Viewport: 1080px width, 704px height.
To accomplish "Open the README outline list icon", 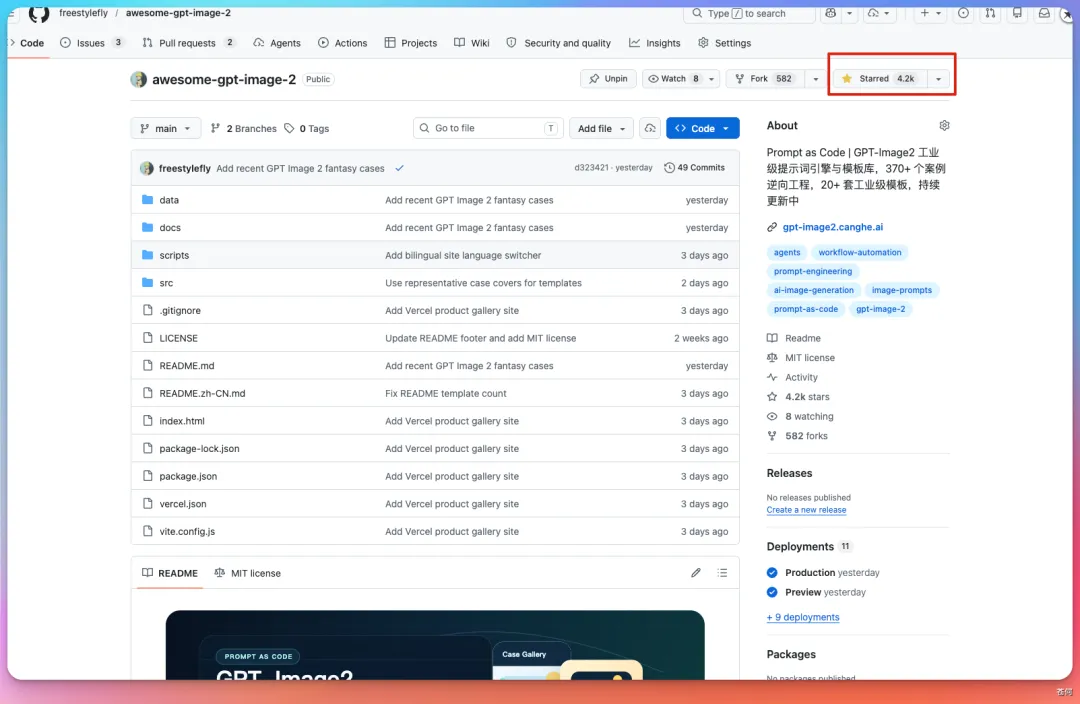I will (x=722, y=573).
